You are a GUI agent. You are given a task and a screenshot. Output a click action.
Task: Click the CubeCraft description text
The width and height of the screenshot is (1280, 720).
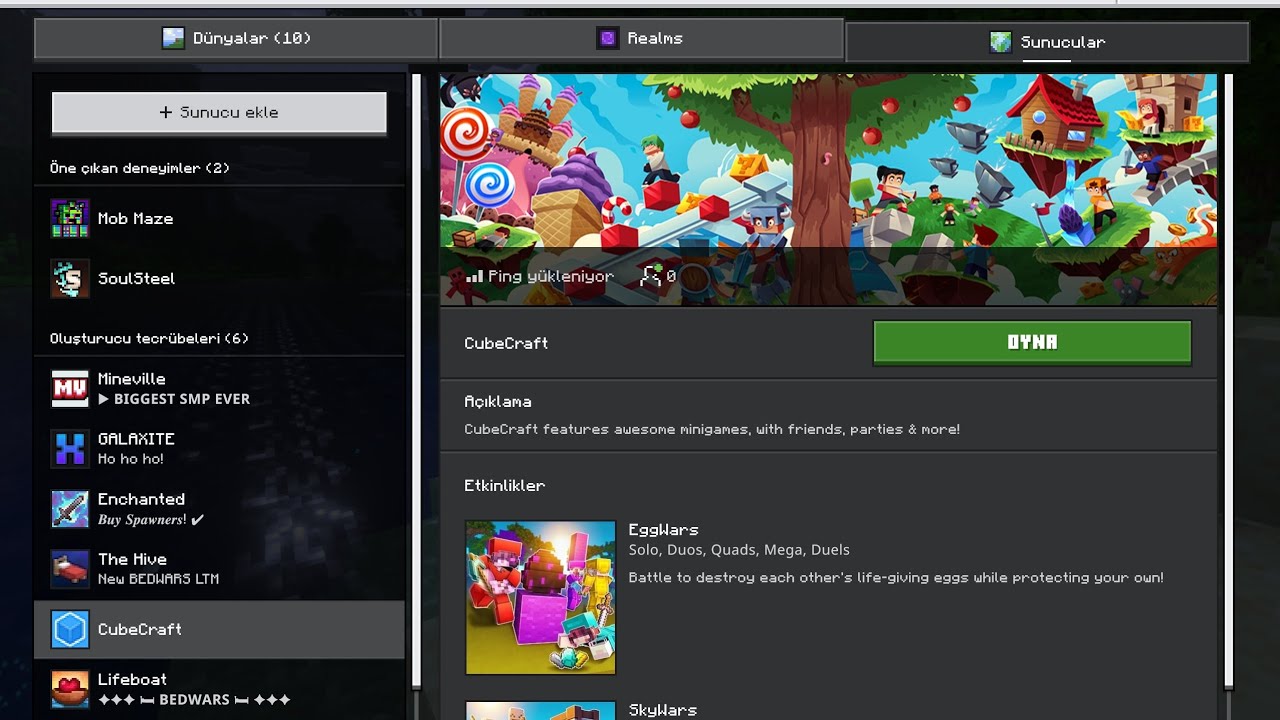coord(712,429)
